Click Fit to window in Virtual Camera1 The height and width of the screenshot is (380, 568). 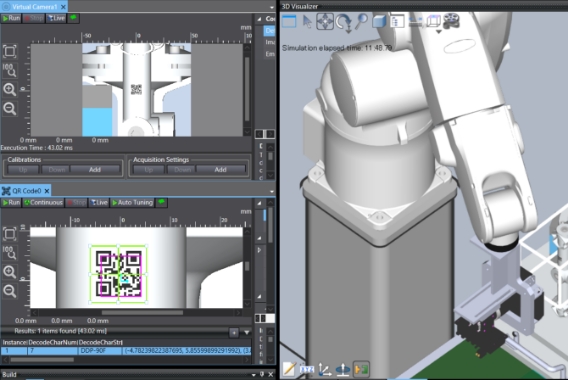(x=10, y=51)
